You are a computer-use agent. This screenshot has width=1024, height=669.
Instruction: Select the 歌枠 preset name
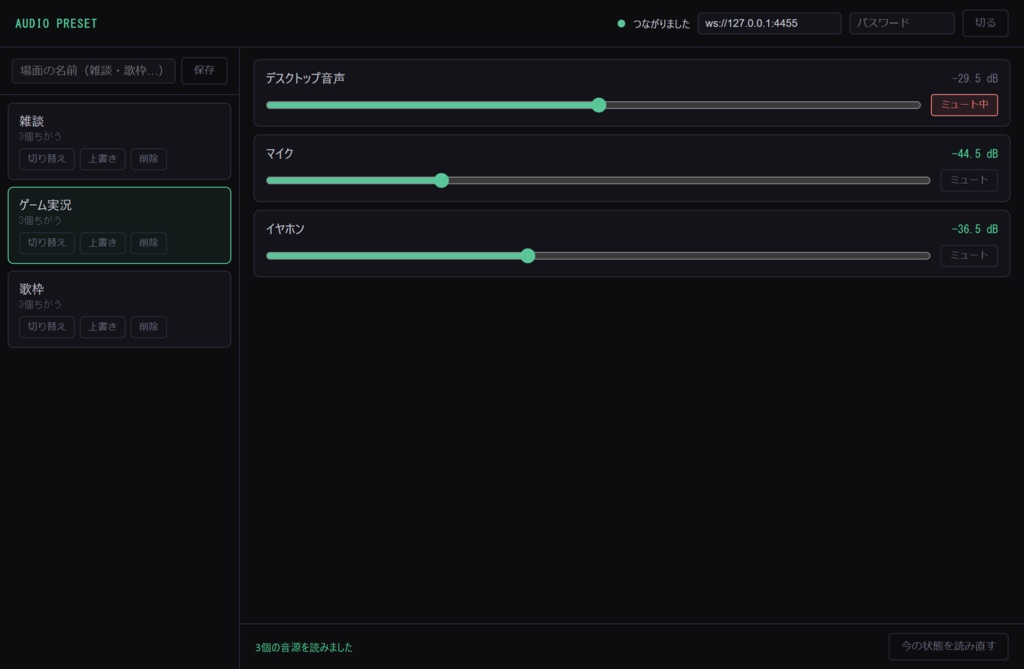coord(31,289)
